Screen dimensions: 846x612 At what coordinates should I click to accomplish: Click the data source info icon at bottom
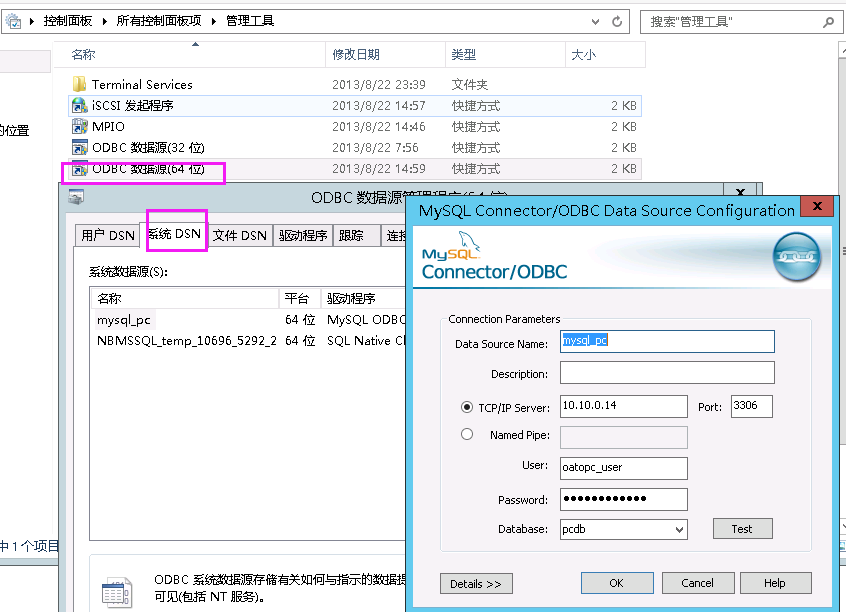[x=117, y=593]
